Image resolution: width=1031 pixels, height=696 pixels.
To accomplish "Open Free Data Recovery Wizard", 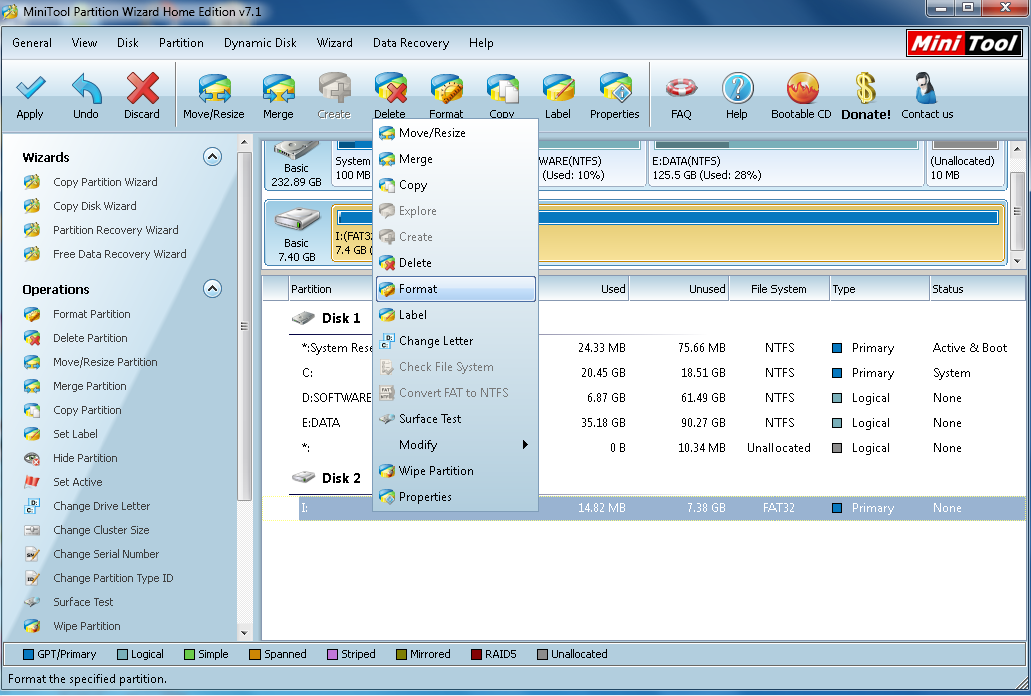I will click(119, 254).
